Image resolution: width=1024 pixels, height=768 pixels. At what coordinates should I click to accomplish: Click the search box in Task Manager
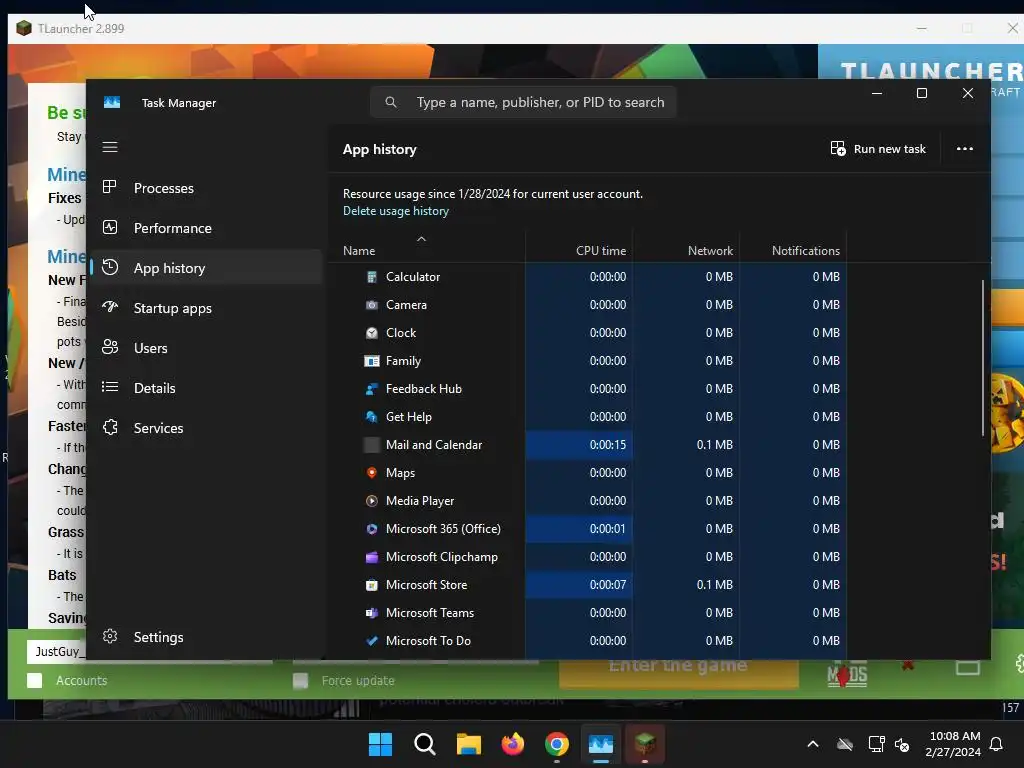tap(523, 103)
